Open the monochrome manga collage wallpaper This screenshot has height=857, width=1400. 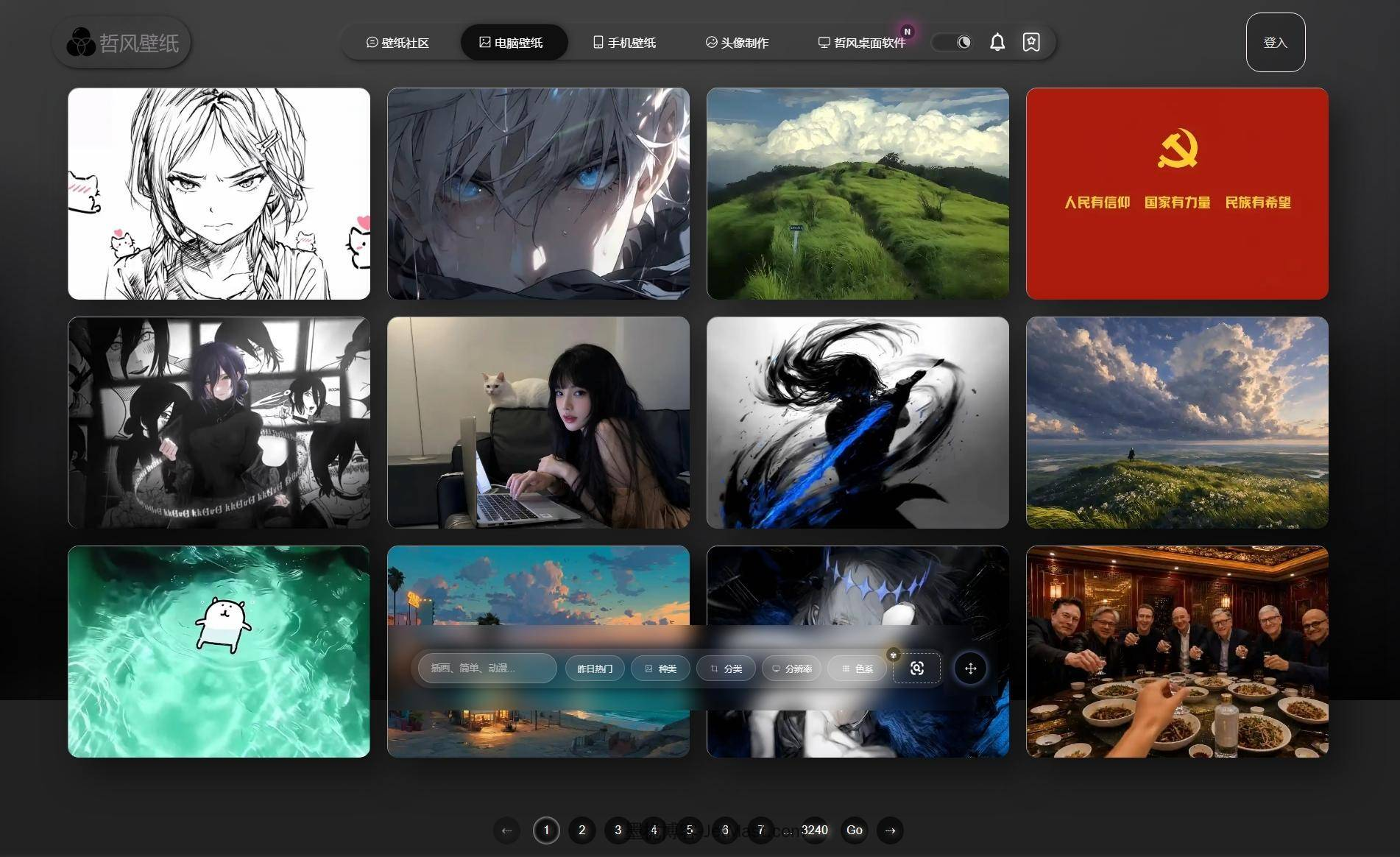219,423
